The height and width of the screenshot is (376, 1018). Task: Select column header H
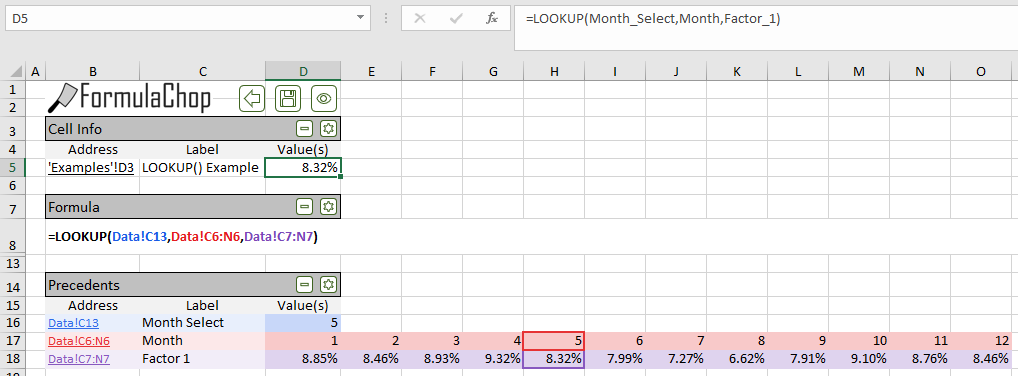554,71
